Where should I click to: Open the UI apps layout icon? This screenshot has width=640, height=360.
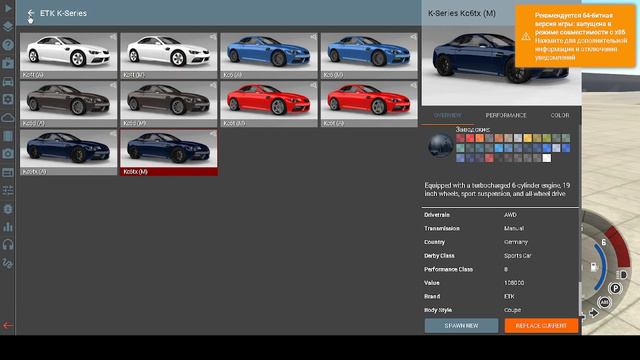[8, 172]
